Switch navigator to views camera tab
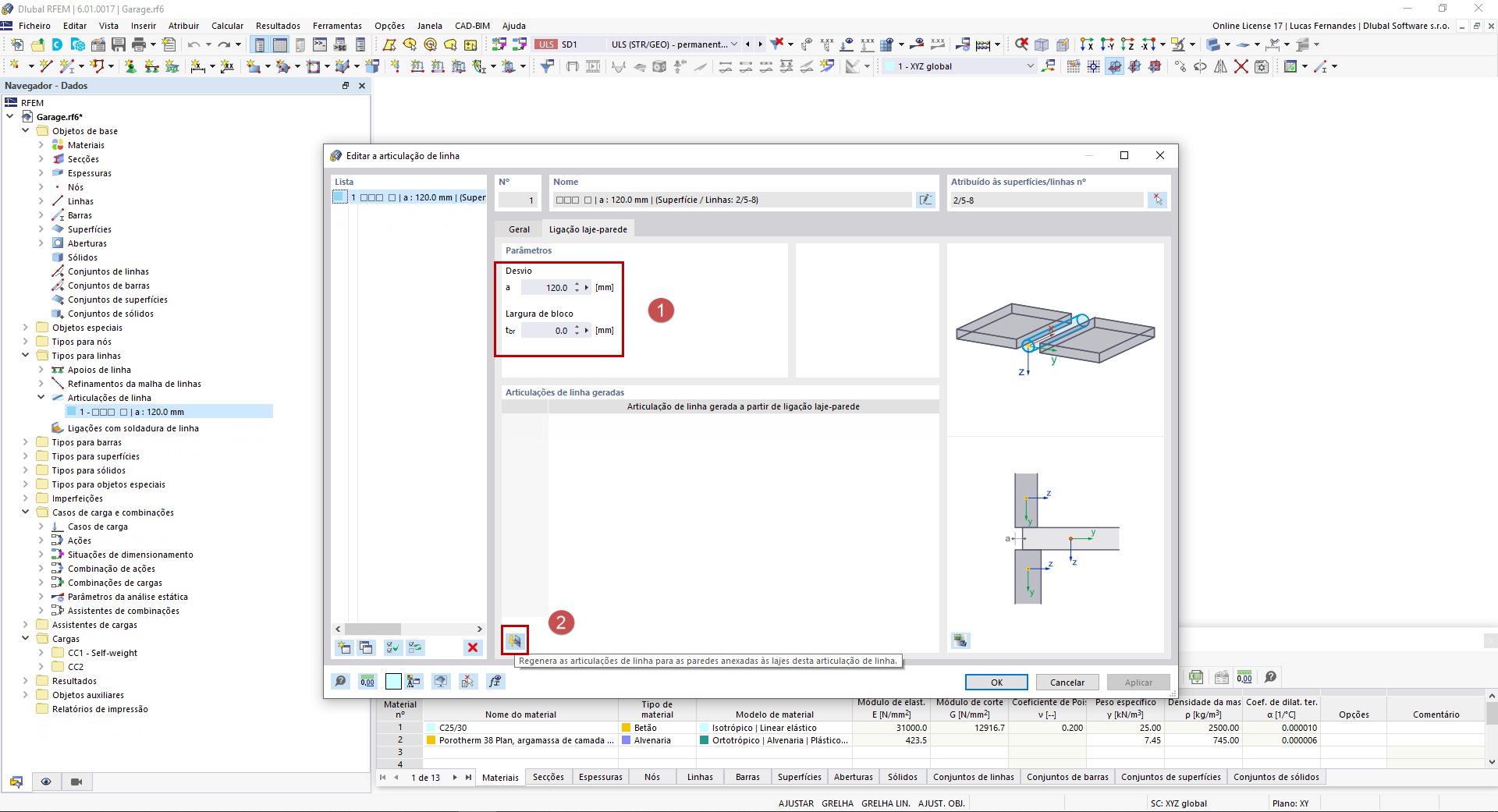The width and height of the screenshot is (1498, 812). pos(76,782)
